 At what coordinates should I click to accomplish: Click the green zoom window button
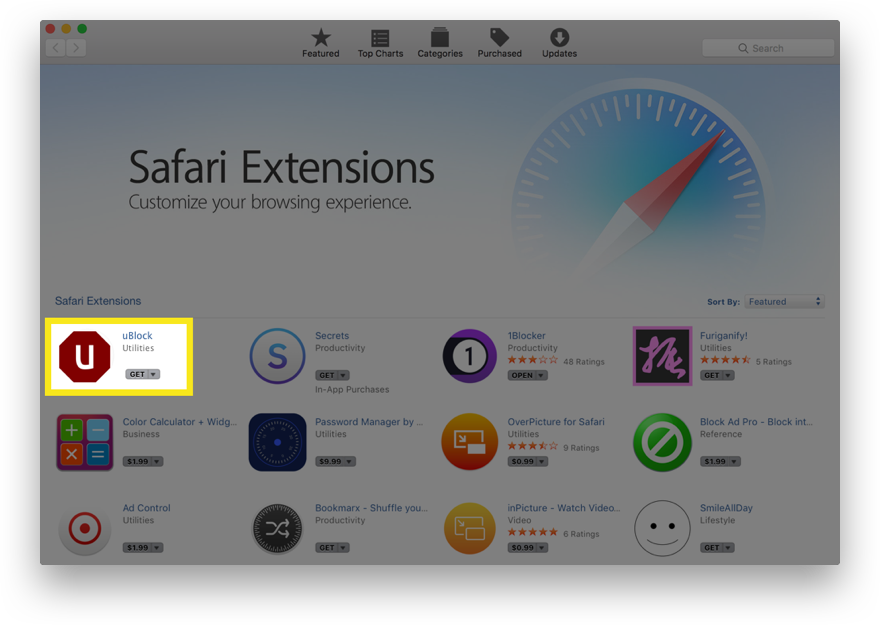point(82,29)
